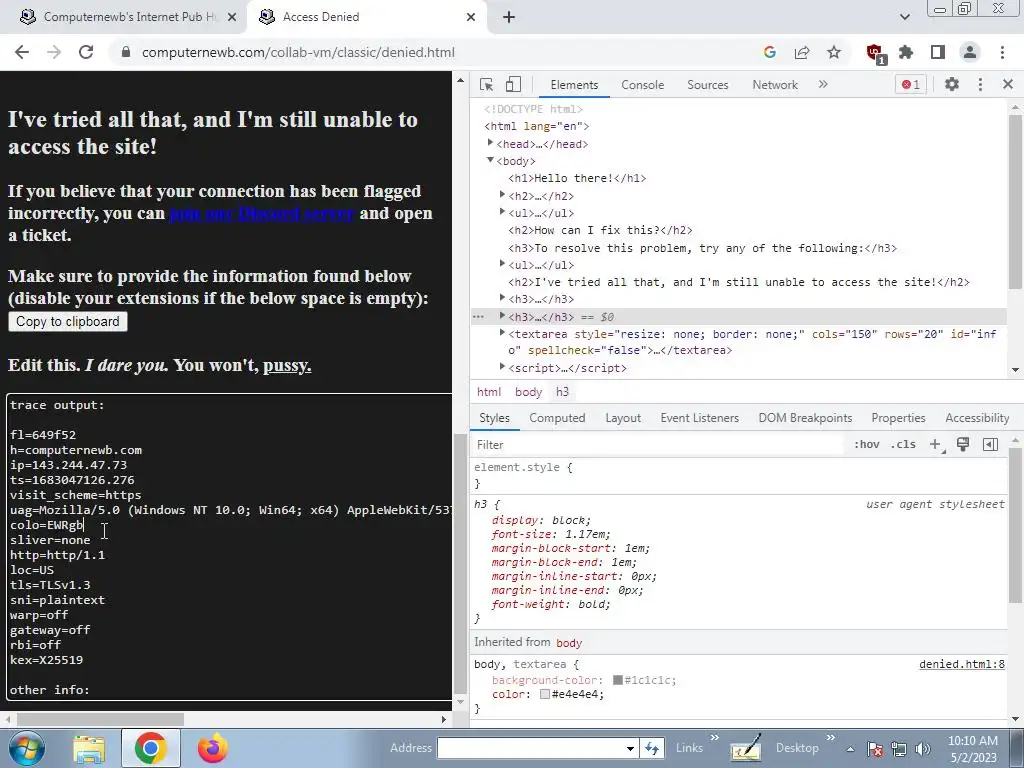This screenshot has height=768, width=1024.
Task: Open DevTools settings gear
Action: tap(952, 84)
